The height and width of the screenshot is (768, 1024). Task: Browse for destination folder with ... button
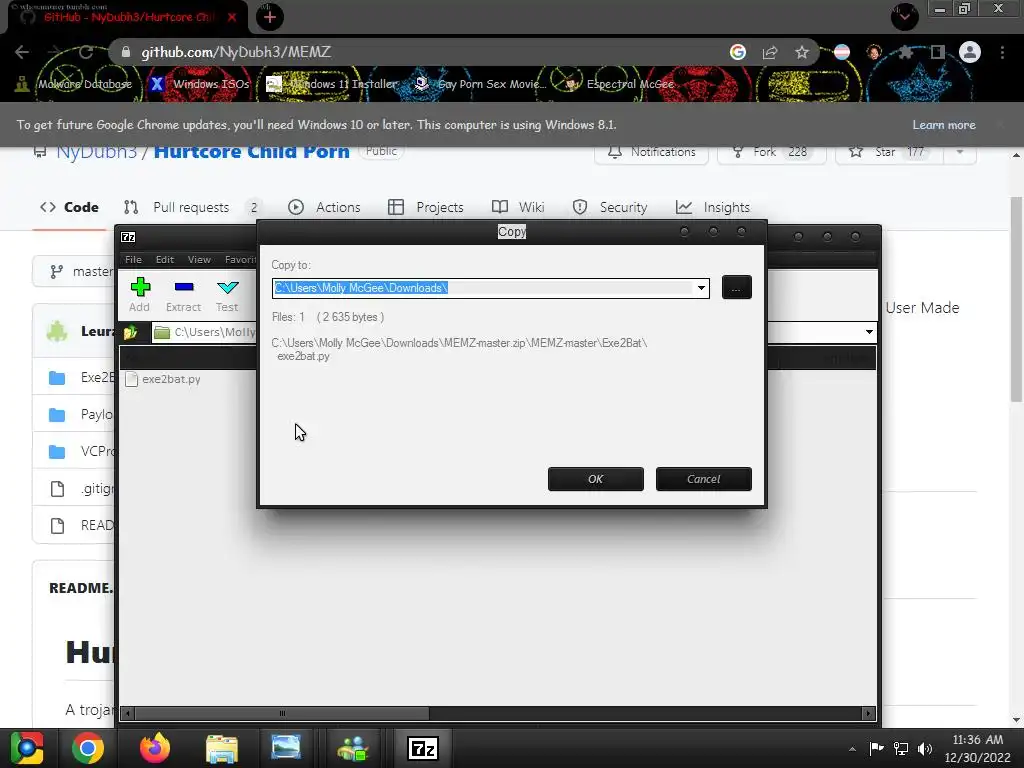737,287
